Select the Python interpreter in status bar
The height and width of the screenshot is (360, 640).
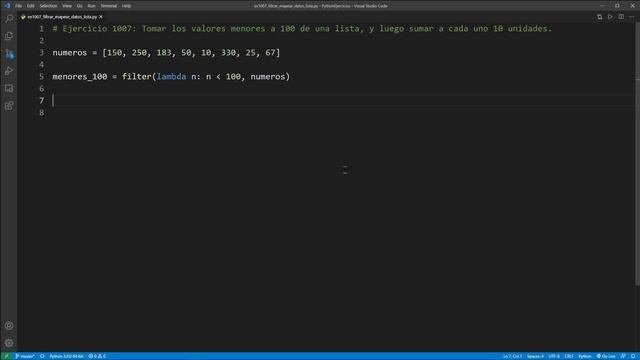[x=66, y=356]
